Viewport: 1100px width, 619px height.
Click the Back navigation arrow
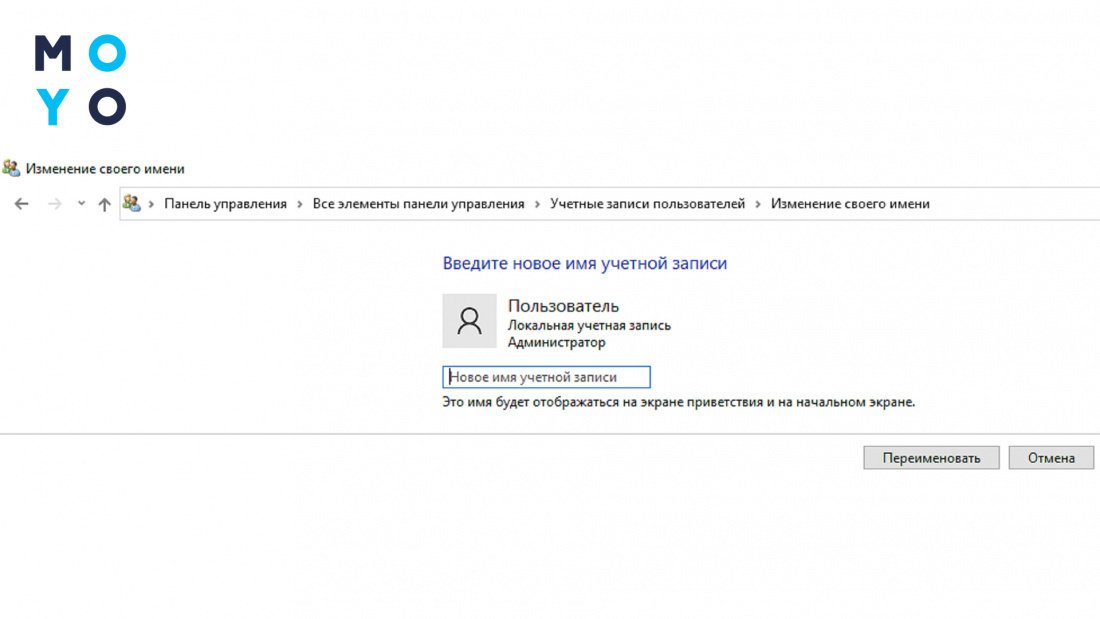[x=22, y=204]
